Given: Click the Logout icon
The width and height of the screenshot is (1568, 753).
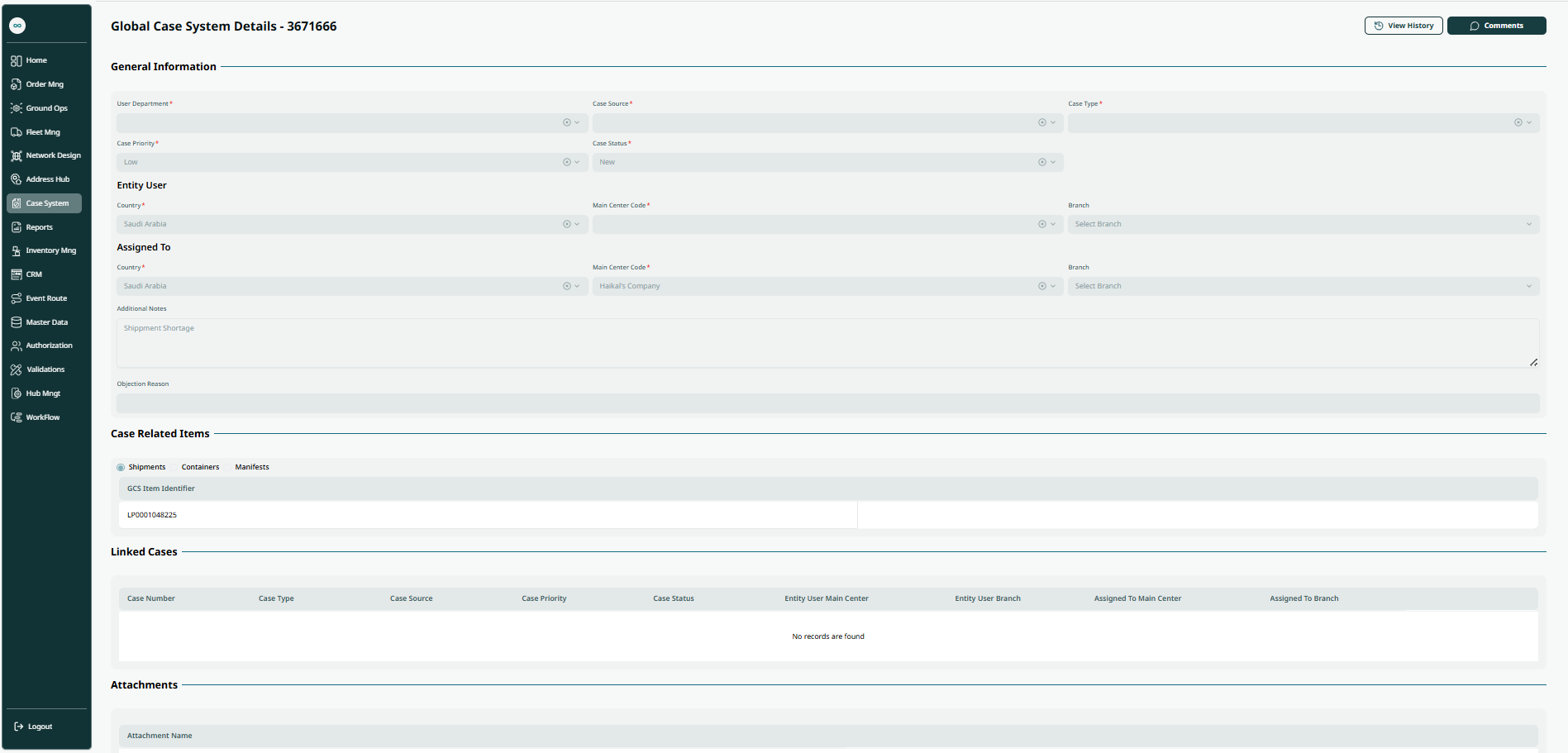Looking at the screenshot, I should [18, 727].
